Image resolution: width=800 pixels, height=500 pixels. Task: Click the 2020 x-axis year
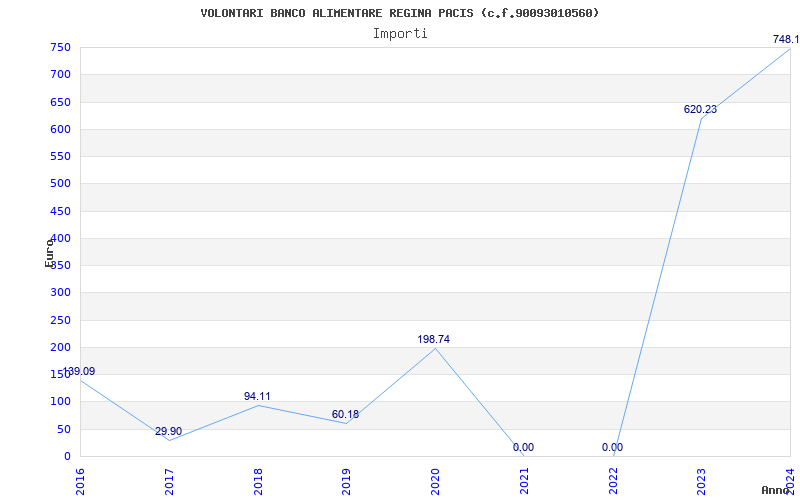pos(435,482)
